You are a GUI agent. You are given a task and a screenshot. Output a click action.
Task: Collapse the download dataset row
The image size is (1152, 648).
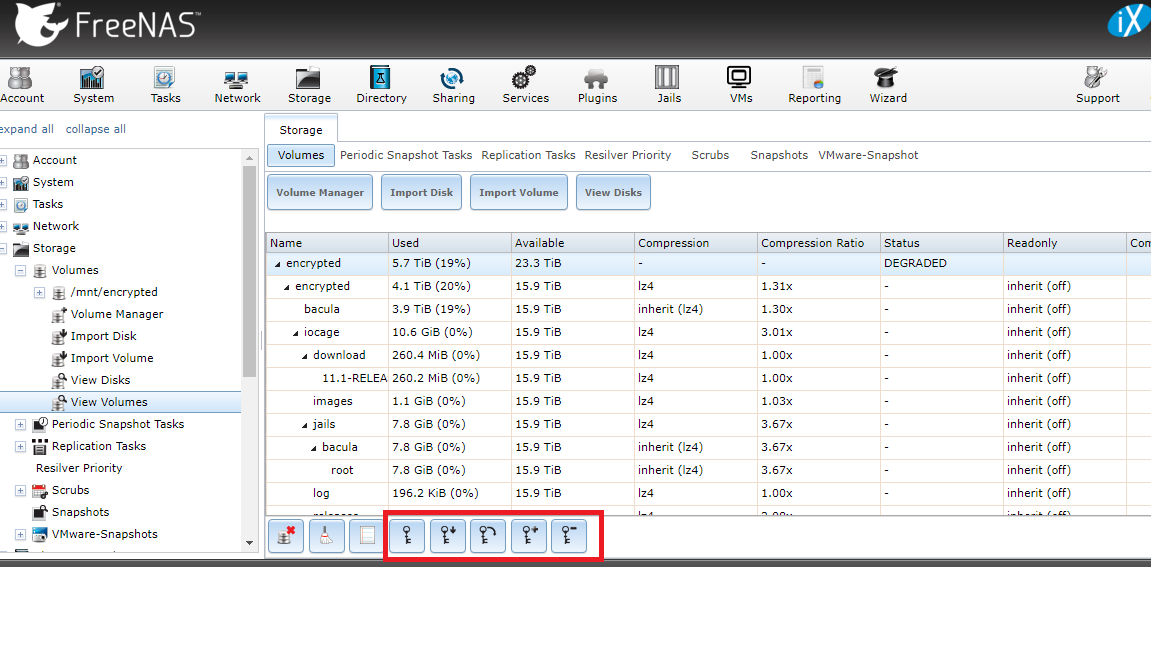(x=305, y=356)
